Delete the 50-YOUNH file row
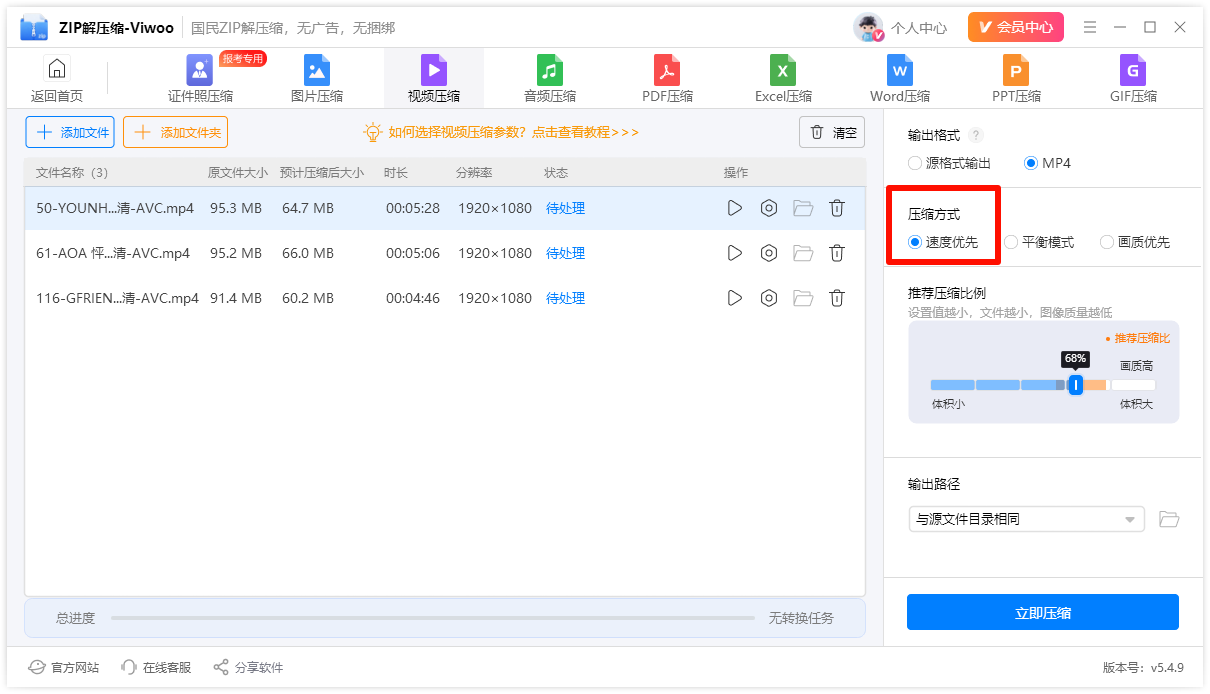Image resolution: width=1210 pixels, height=694 pixels. (x=837, y=208)
